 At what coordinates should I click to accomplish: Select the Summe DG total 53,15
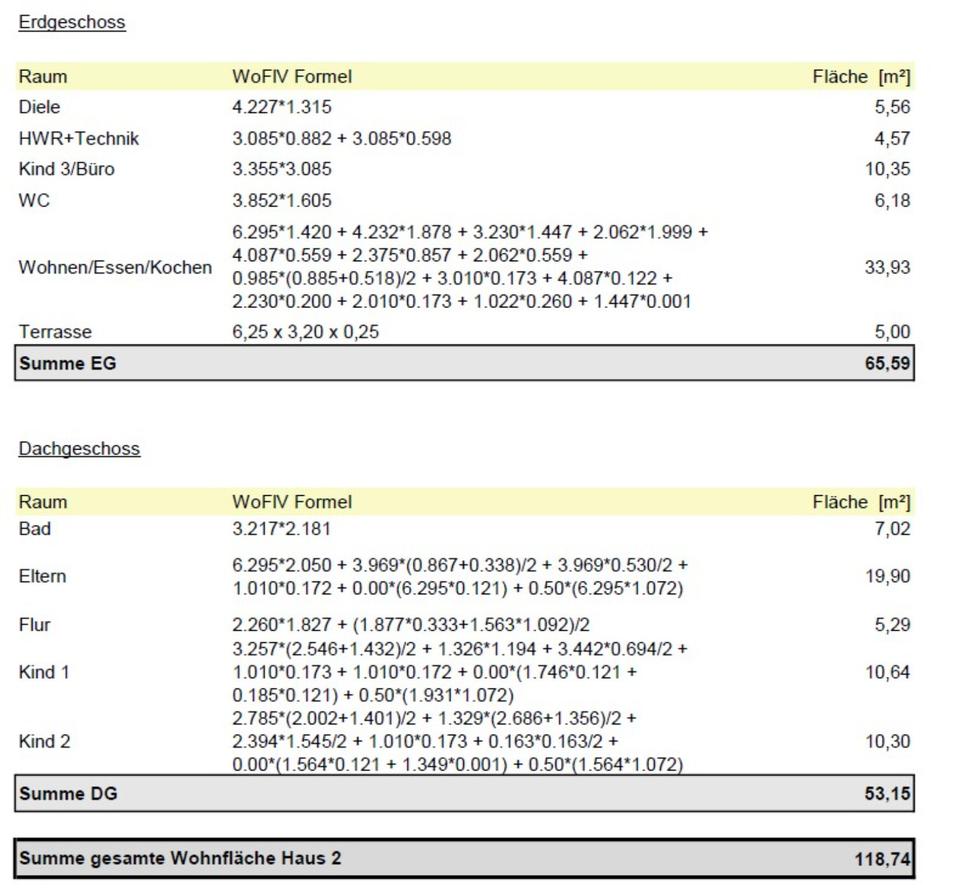coord(887,794)
